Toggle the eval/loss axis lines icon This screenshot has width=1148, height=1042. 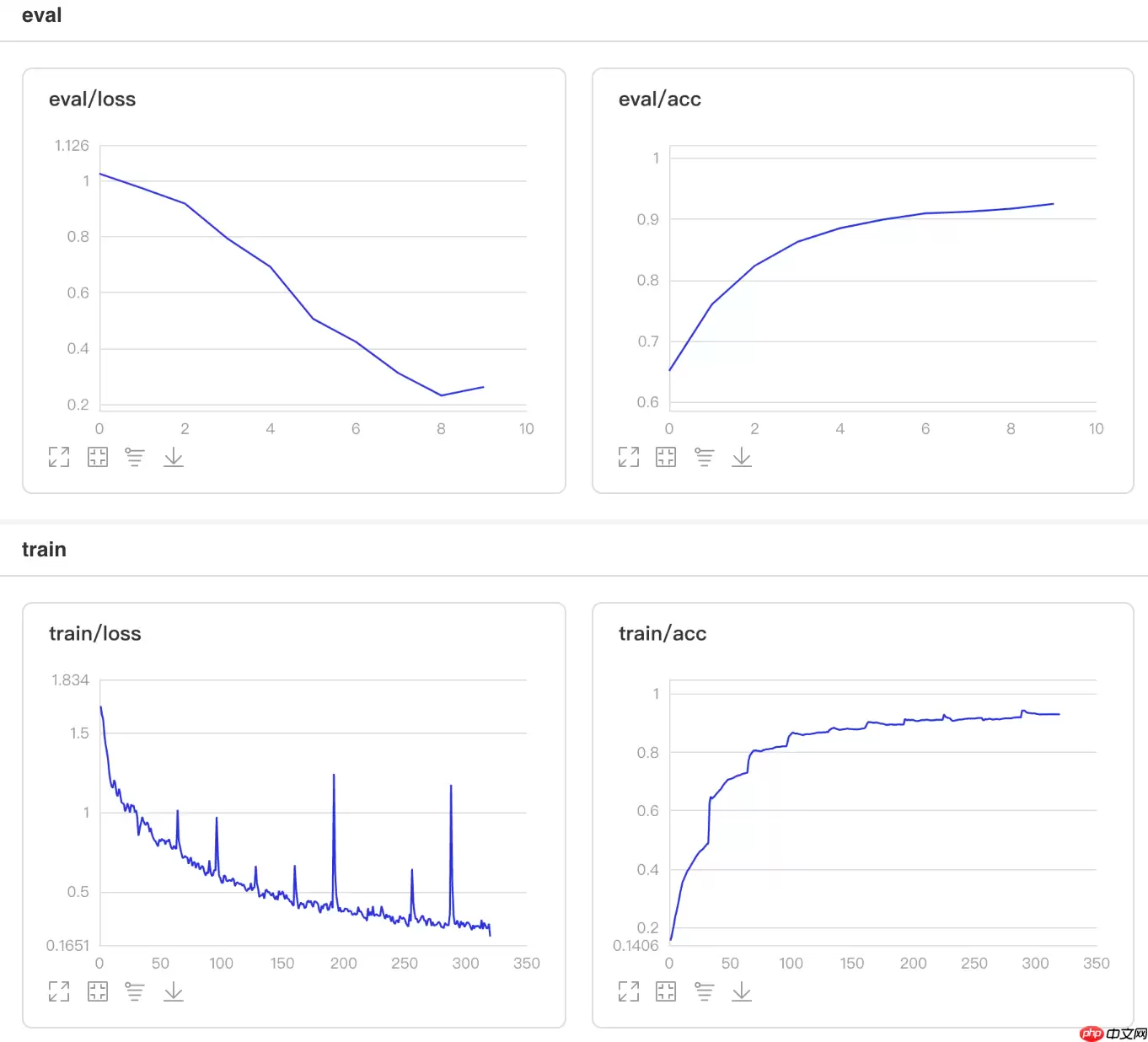135,457
